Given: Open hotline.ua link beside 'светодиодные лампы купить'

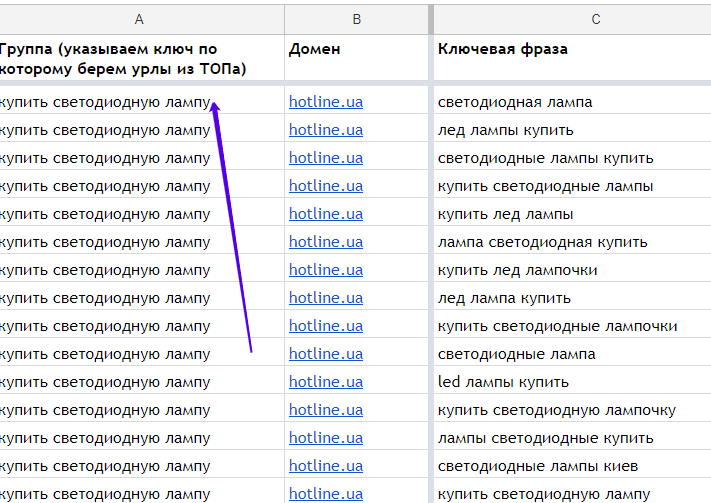Looking at the screenshot, I should [326, 158].
